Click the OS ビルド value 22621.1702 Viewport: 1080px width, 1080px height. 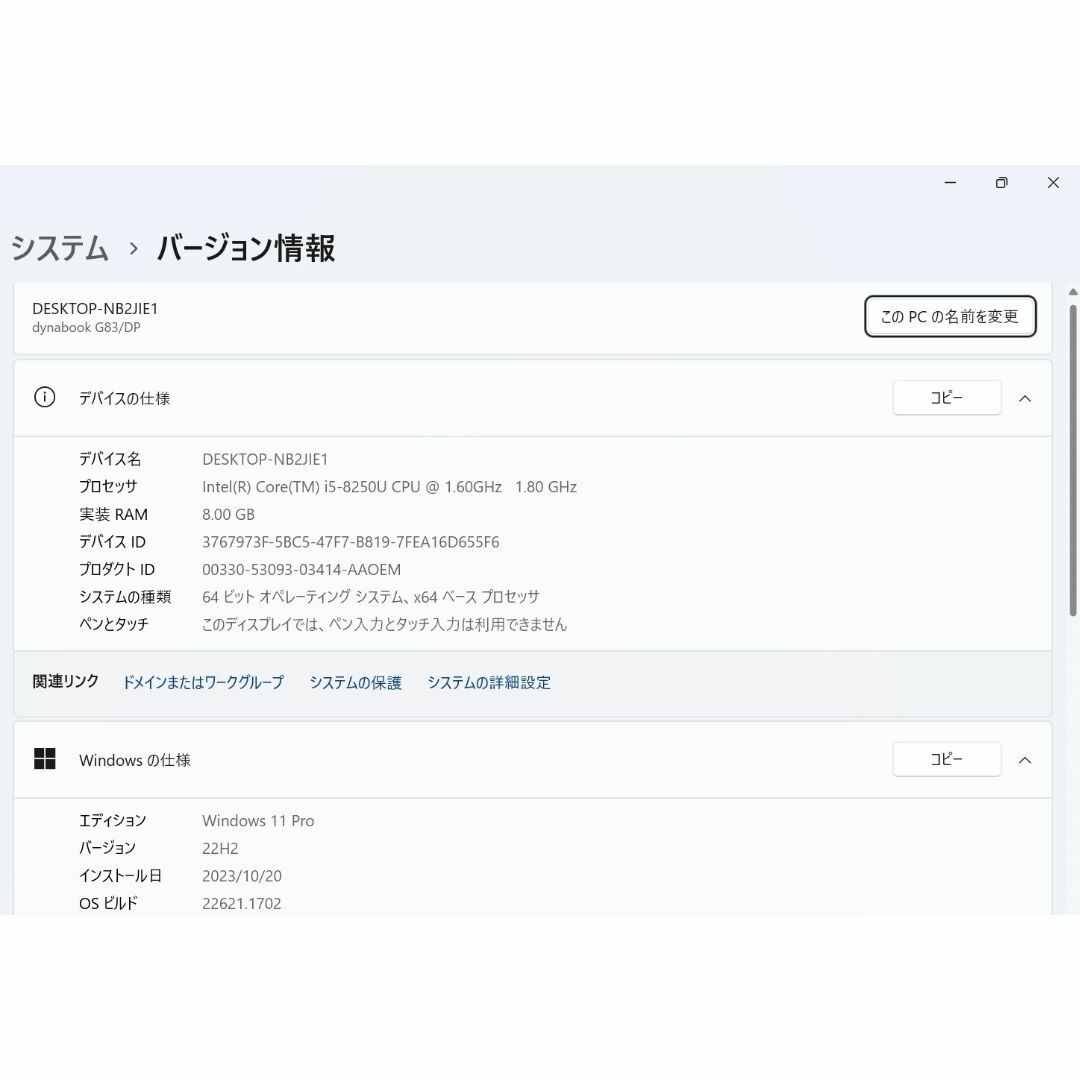(x=242, y=903)
